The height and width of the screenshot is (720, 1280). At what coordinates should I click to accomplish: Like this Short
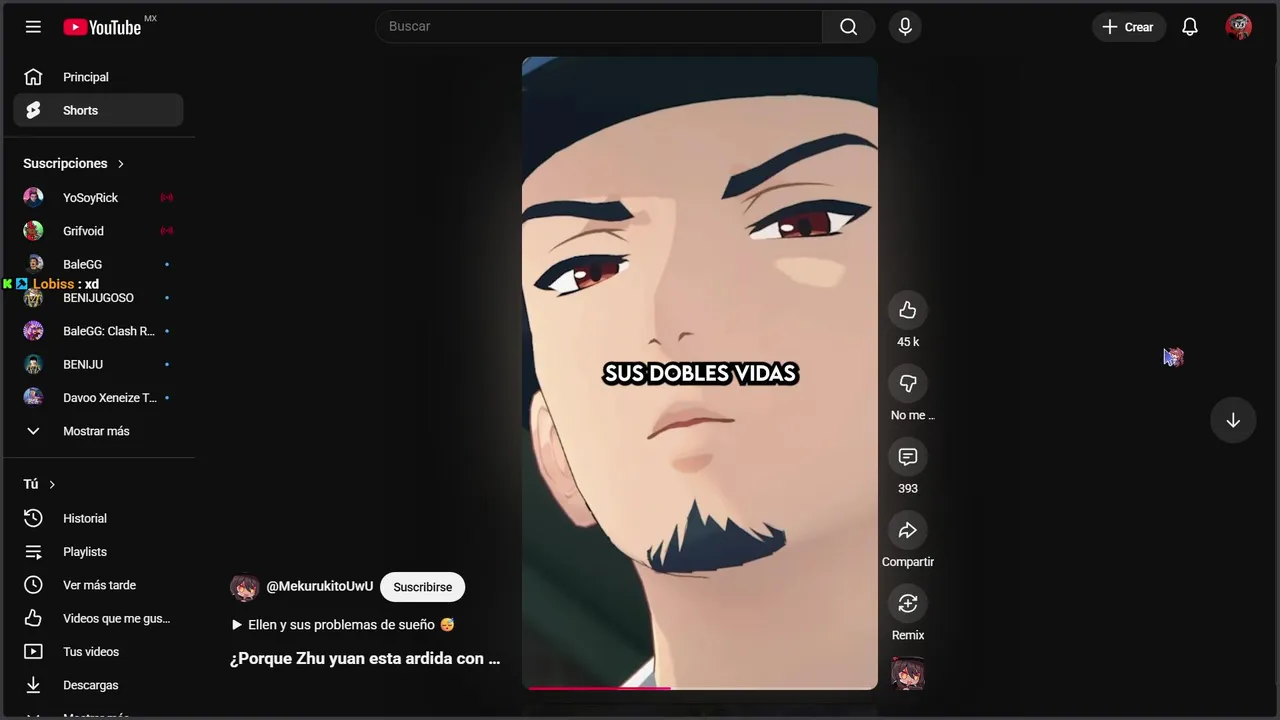click(908, 310)
